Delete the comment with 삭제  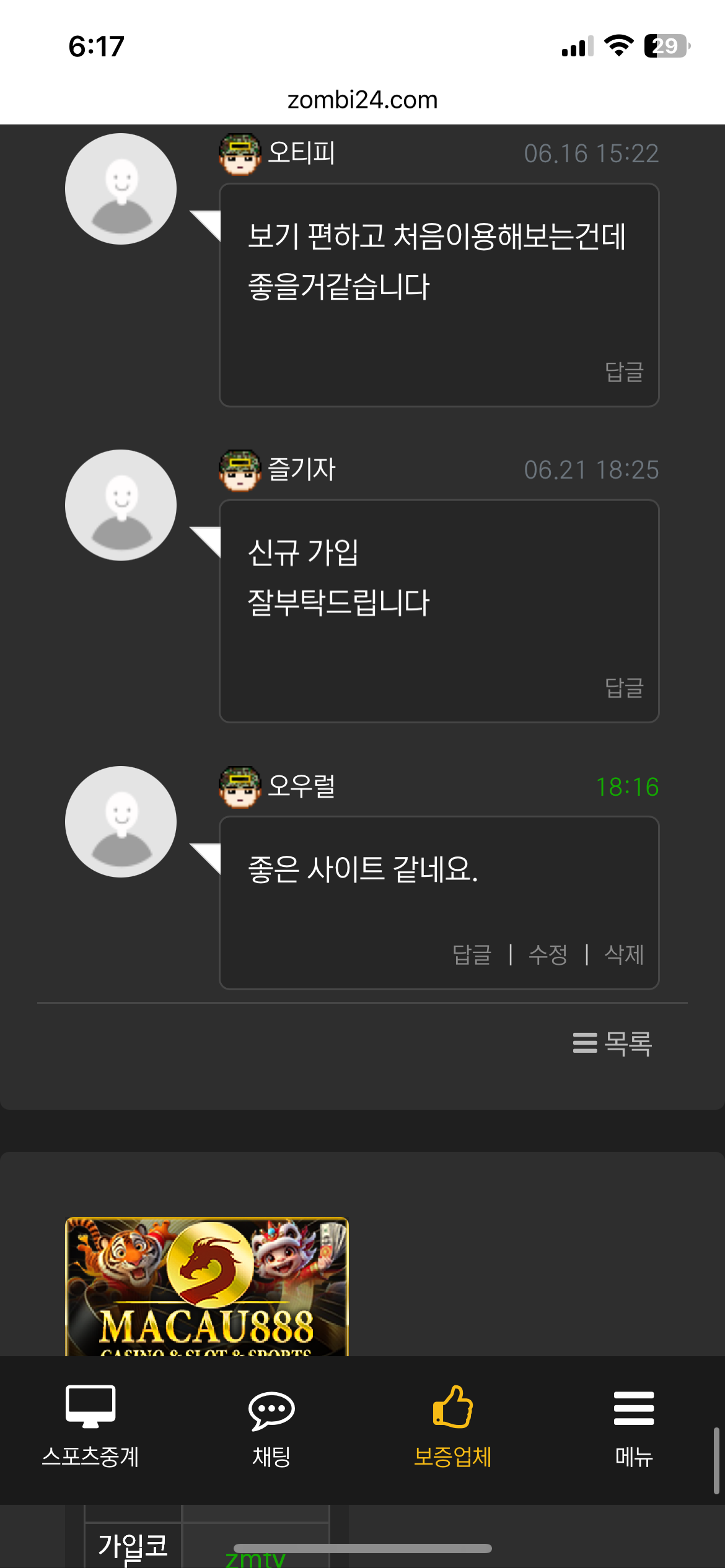coord(625,954)
